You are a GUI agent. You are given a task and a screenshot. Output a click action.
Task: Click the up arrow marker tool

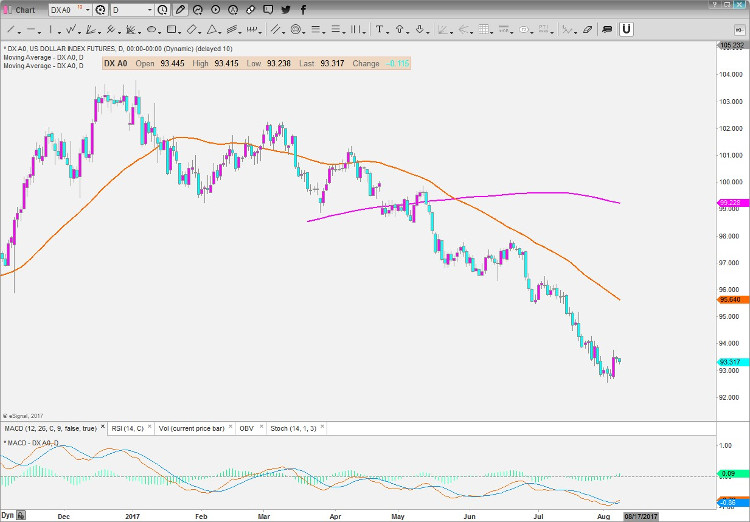399,29
